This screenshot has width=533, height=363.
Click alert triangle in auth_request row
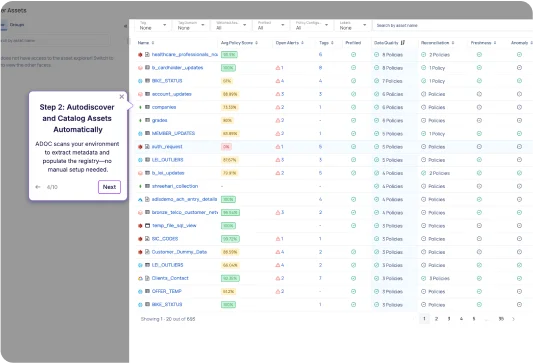coord(278,147)
